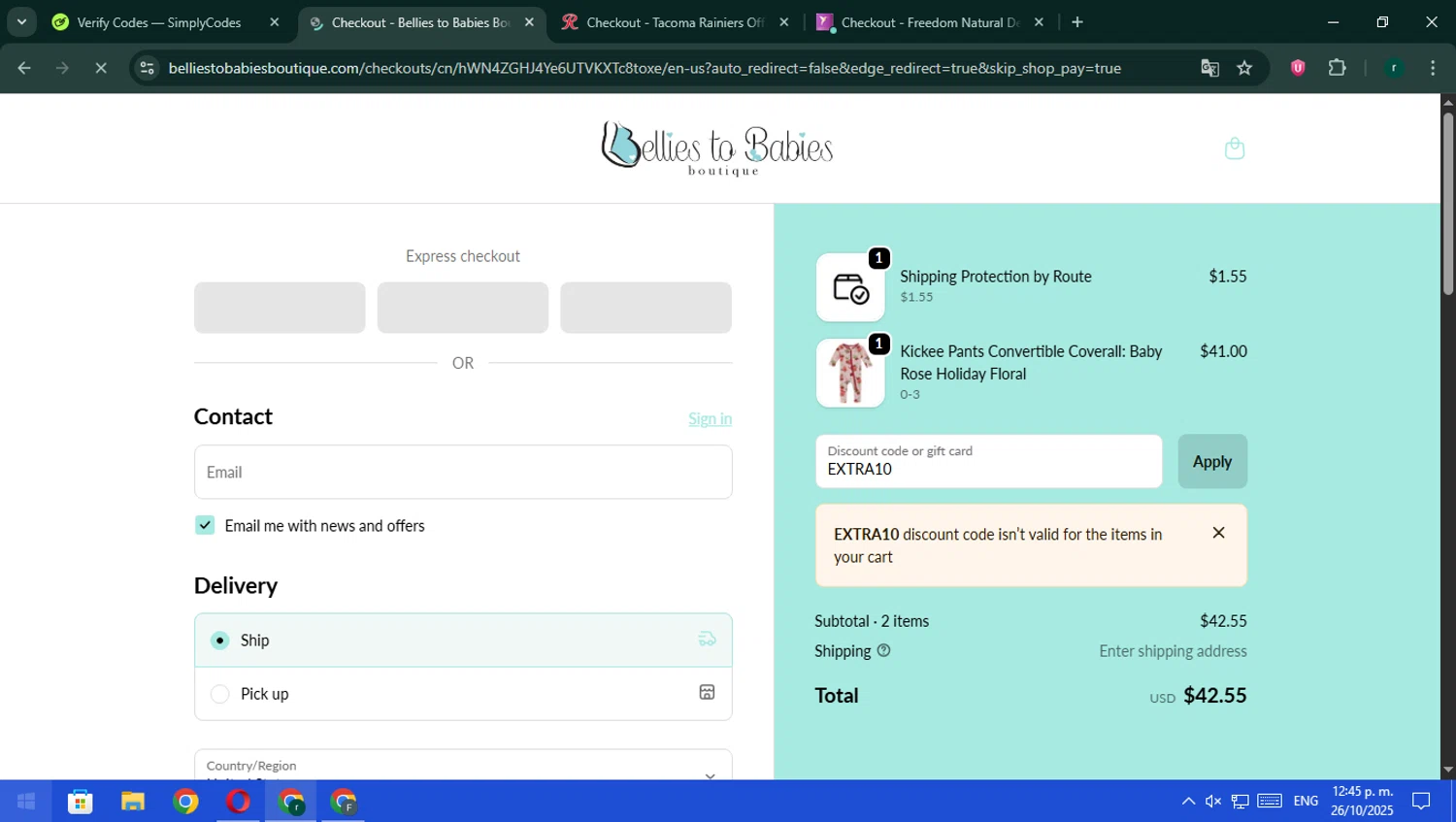This screenshot has height=822, width=1456.
Task: Open the clock showing 12:45 p. m.
Action: click(x=1362, y=801)
